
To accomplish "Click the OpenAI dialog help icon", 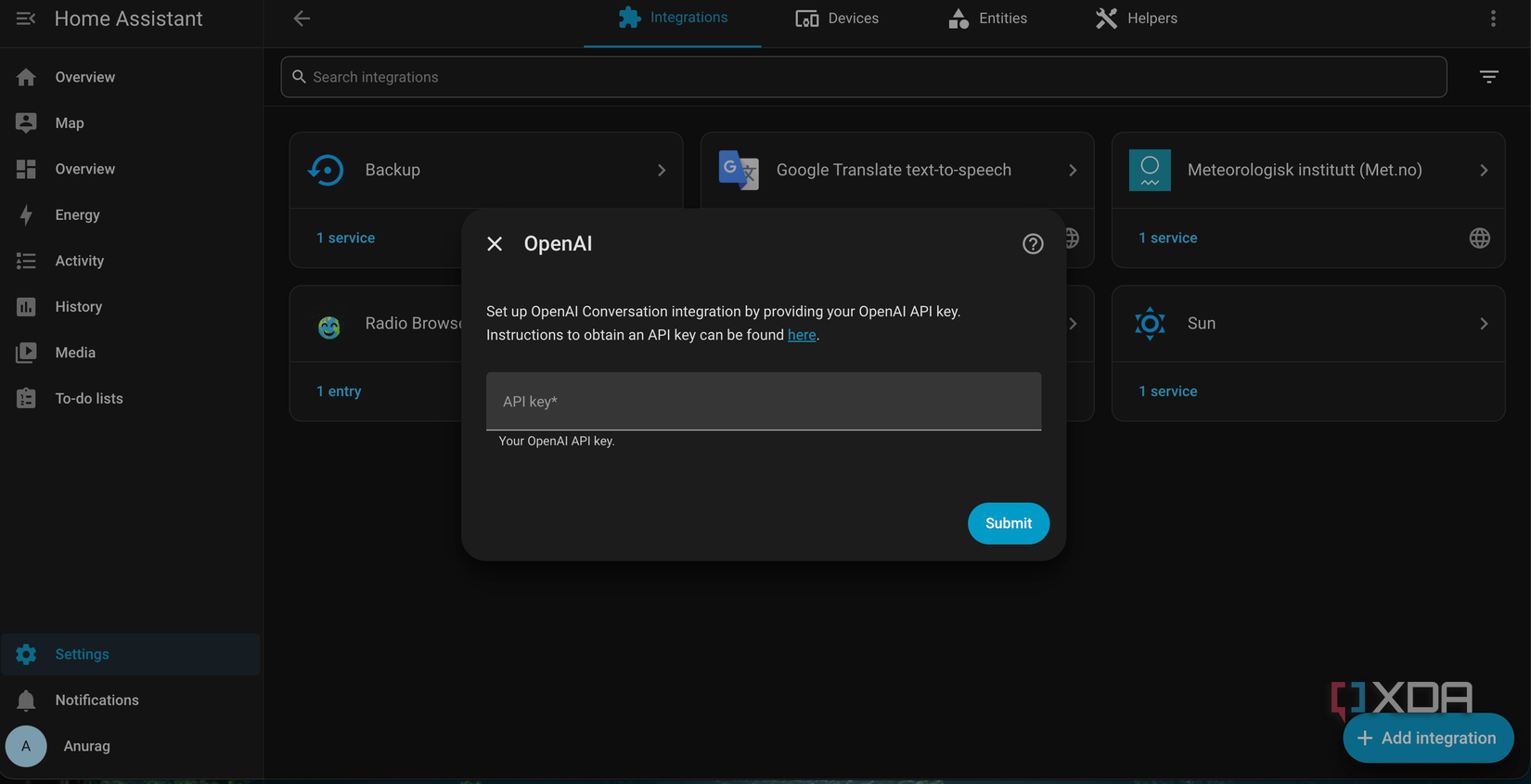I will [x=1033, y=244].
